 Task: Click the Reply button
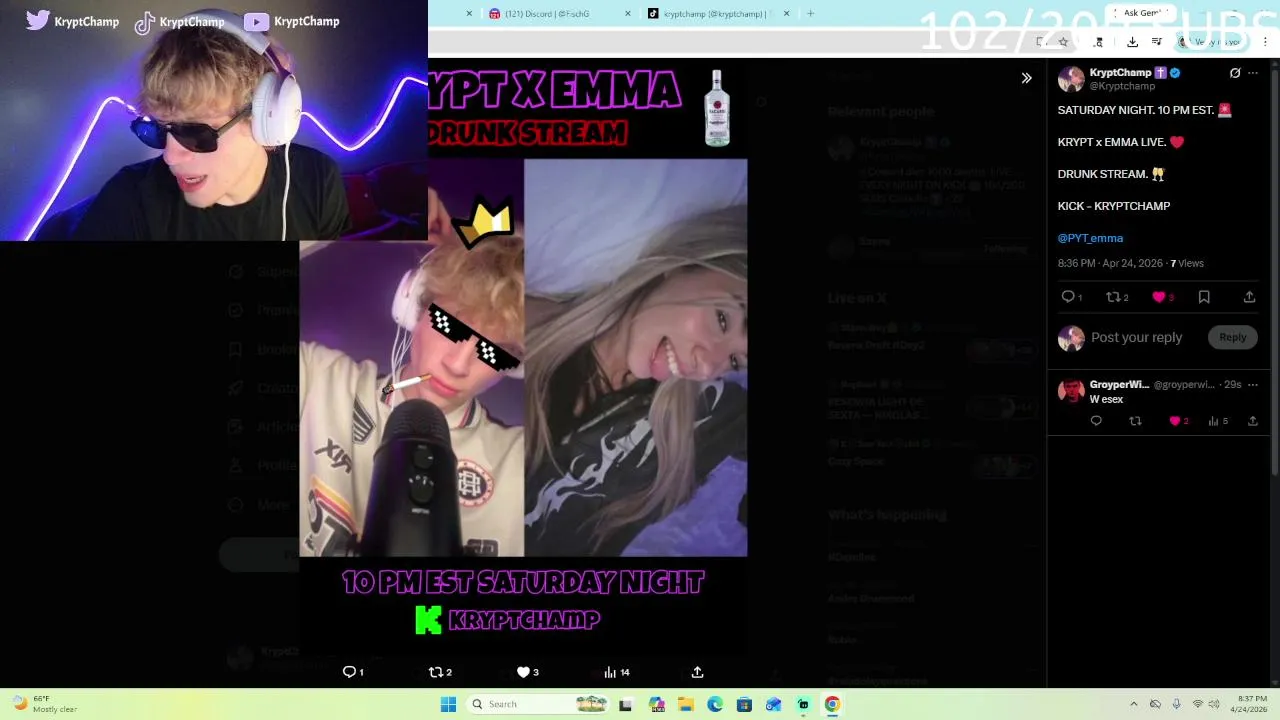1232,337
